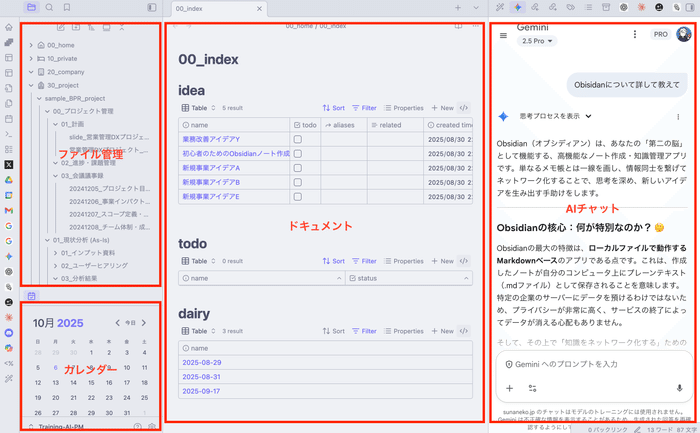Go to previous month in calendar
This screenshot has width=700, height=433.
coord(117,323)
